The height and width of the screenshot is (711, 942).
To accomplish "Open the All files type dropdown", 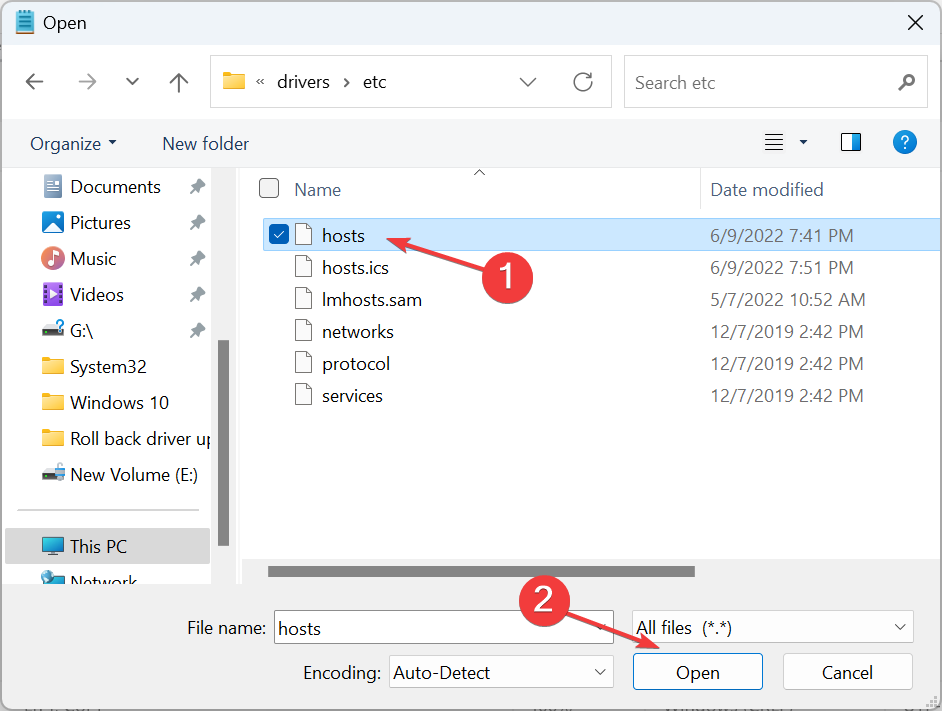I will [772, 628].
